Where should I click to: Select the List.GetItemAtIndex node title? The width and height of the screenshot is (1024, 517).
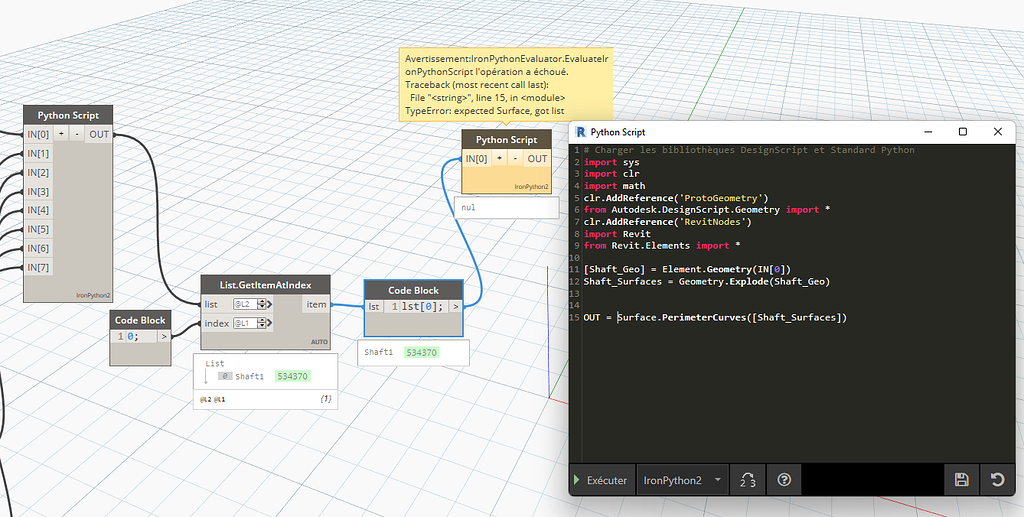(265, 285)
